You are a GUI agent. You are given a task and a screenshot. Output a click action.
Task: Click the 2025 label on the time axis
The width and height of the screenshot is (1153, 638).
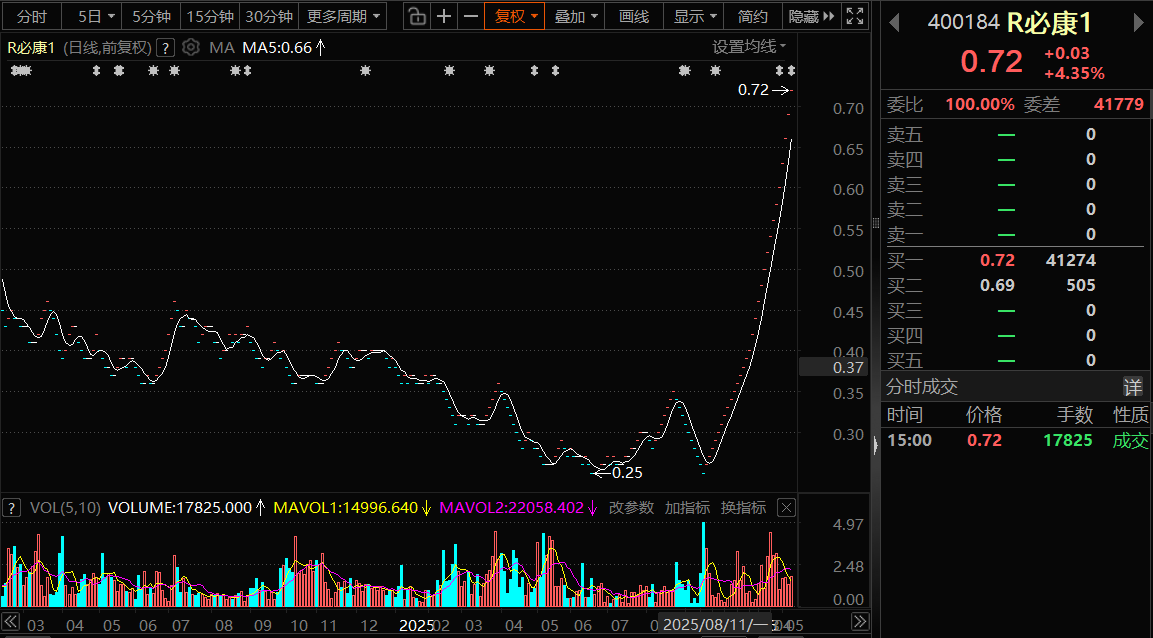click(416, 626)
